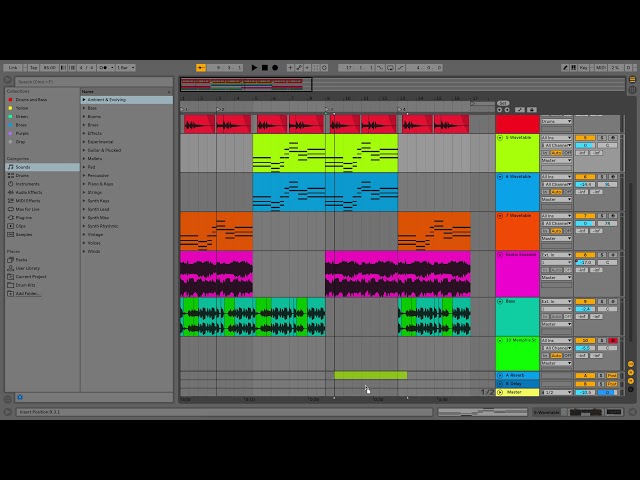Toggle the metronome button
Viewport: 640px width, 480px height.
[x=104, y=68]
